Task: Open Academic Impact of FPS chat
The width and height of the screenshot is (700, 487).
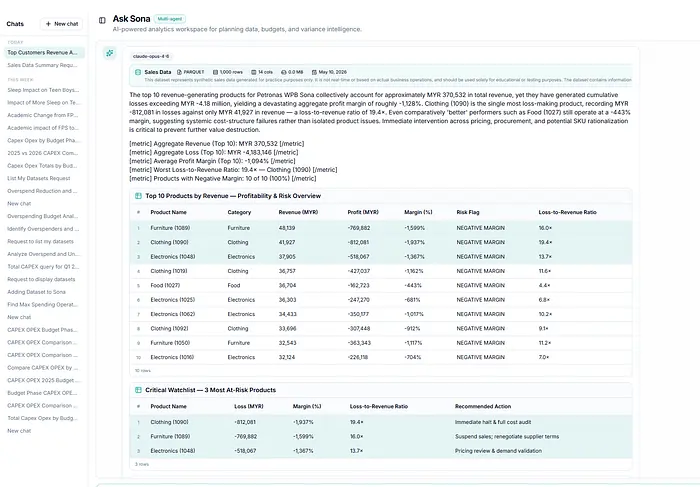Action: pyautogui.click(x=44, y=128)
